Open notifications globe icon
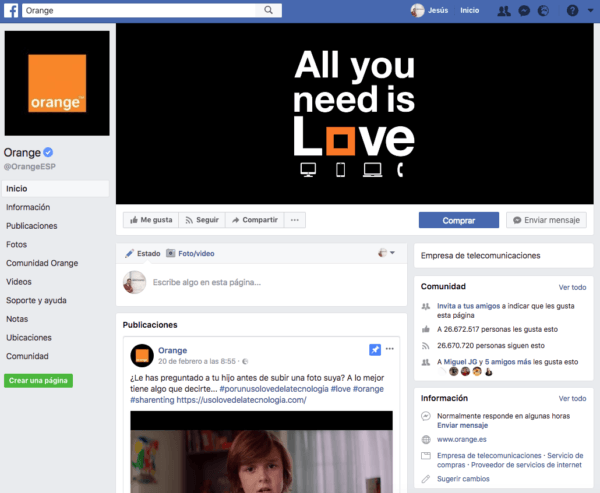 pyautogui.click(x=542, y=10)
